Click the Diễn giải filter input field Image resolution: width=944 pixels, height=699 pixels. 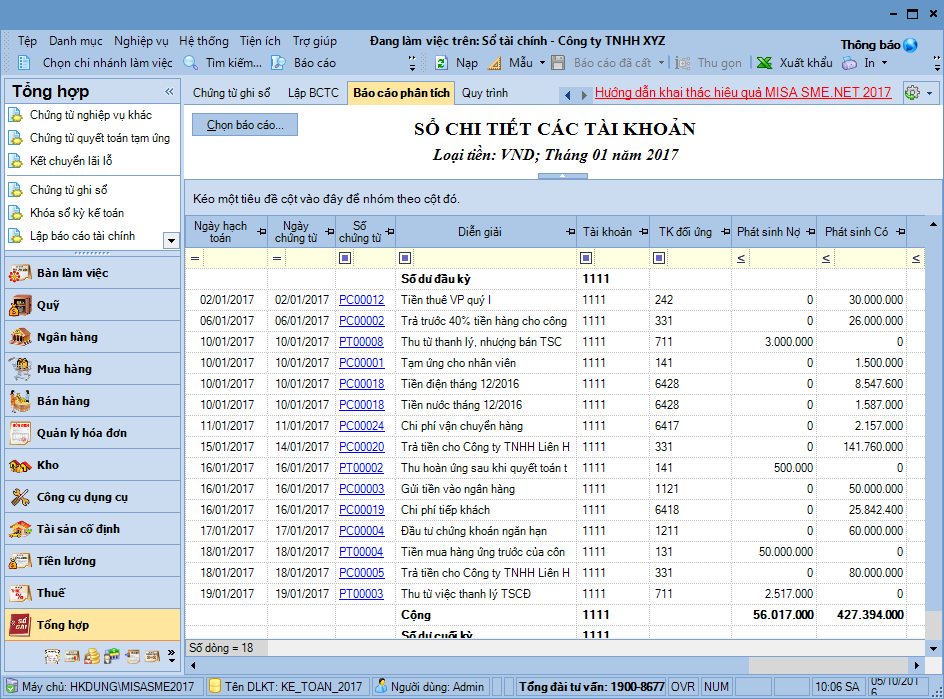(494, 258)
